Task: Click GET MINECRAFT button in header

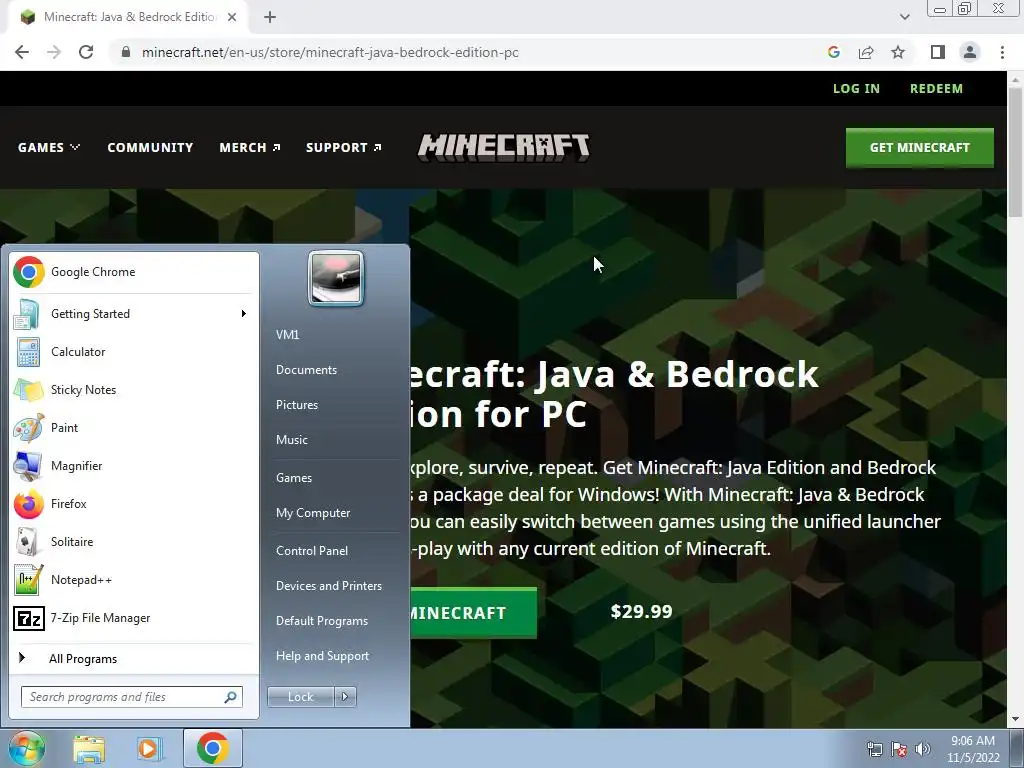Action: [x=920, y=148]
